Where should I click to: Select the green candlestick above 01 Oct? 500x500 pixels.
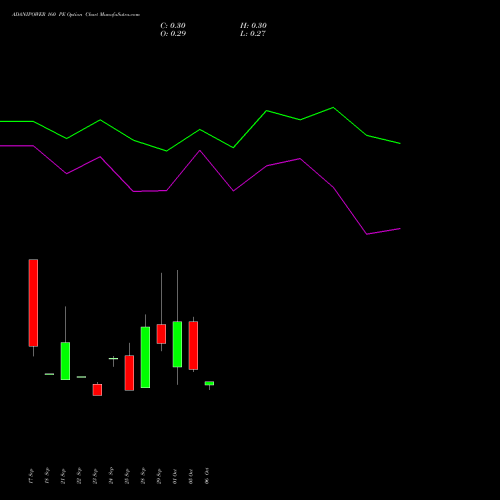pyautogui.click(x=177, y=344)
